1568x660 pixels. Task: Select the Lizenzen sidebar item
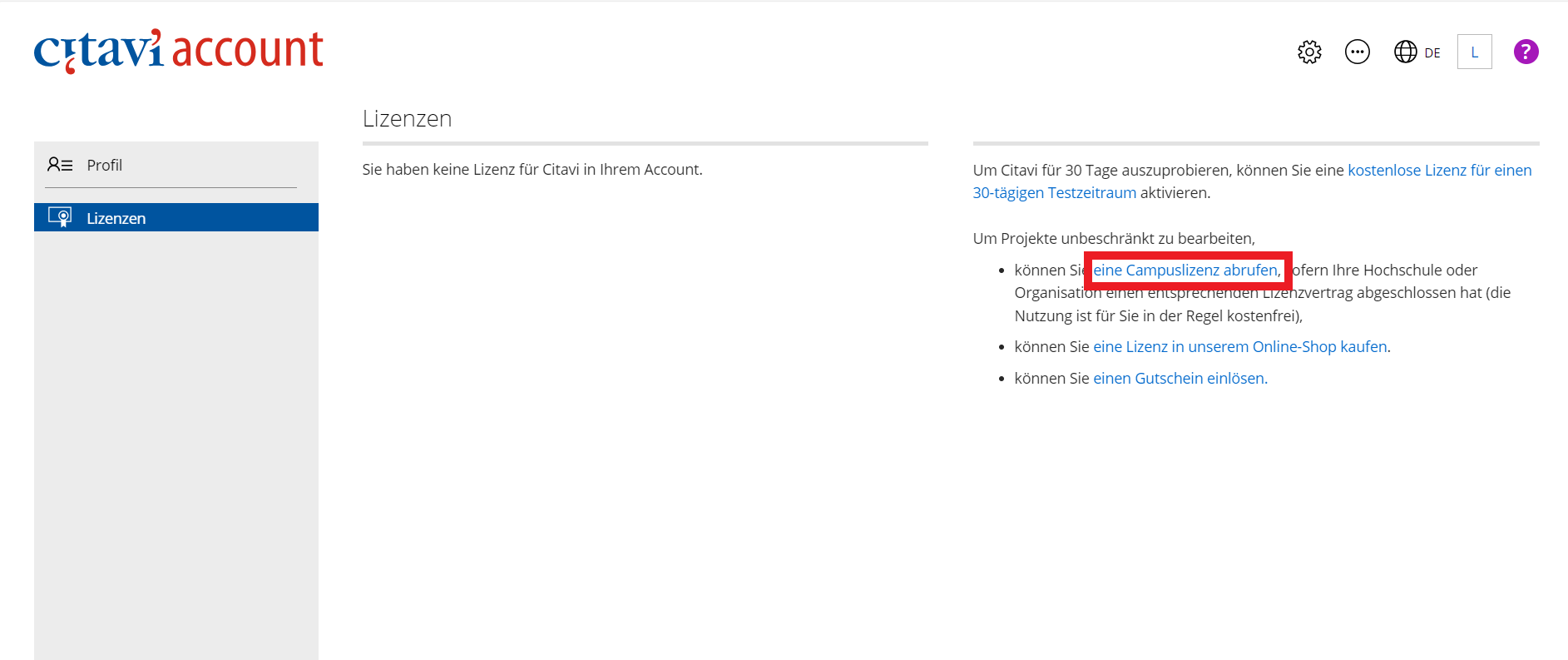[176, 217]
